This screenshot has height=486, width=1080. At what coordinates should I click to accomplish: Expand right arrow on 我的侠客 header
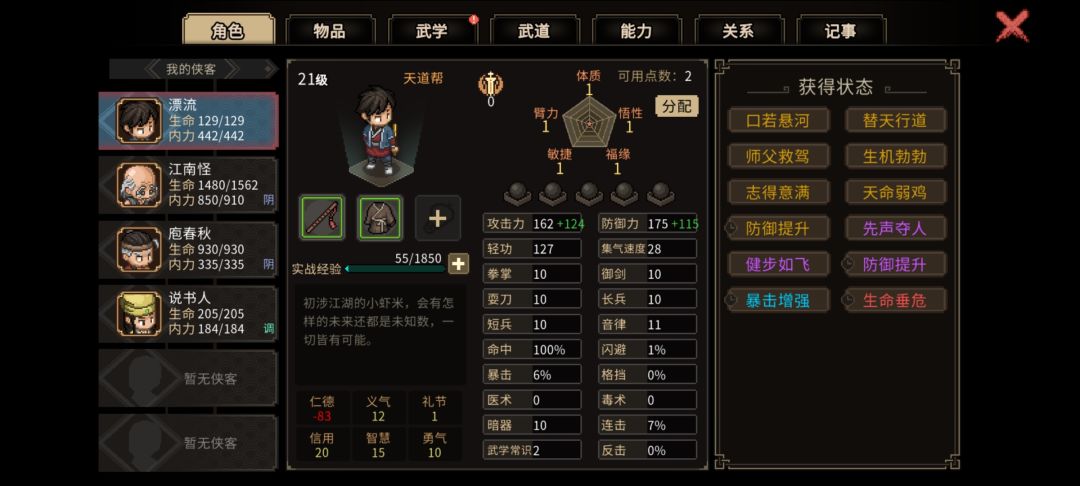(233, 69)
